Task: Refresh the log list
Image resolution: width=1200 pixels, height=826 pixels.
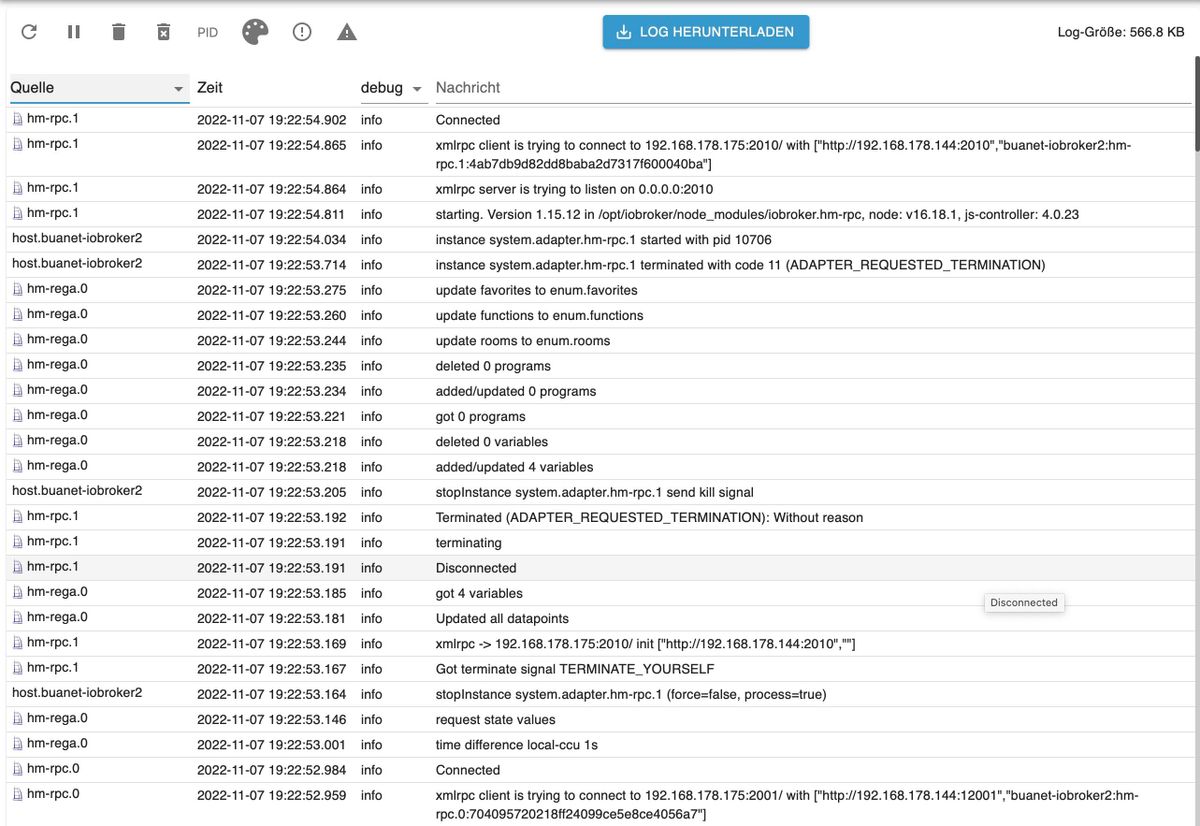Action: click(29, 32)
